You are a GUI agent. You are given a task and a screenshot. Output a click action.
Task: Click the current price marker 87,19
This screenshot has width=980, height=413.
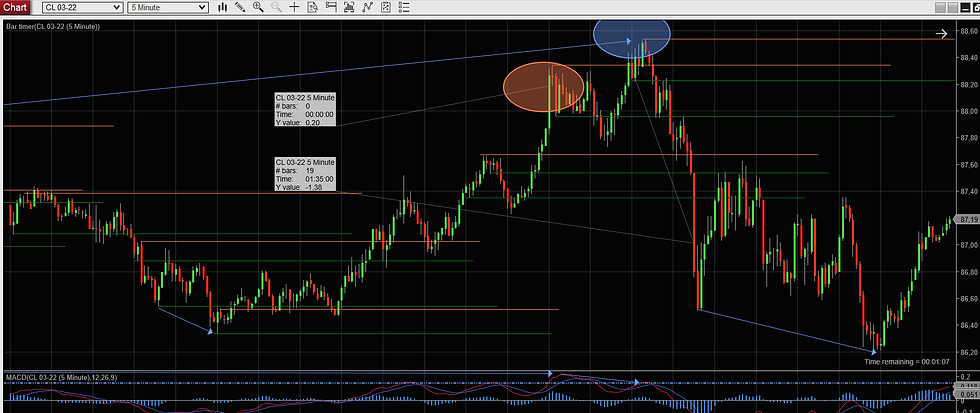968,219
